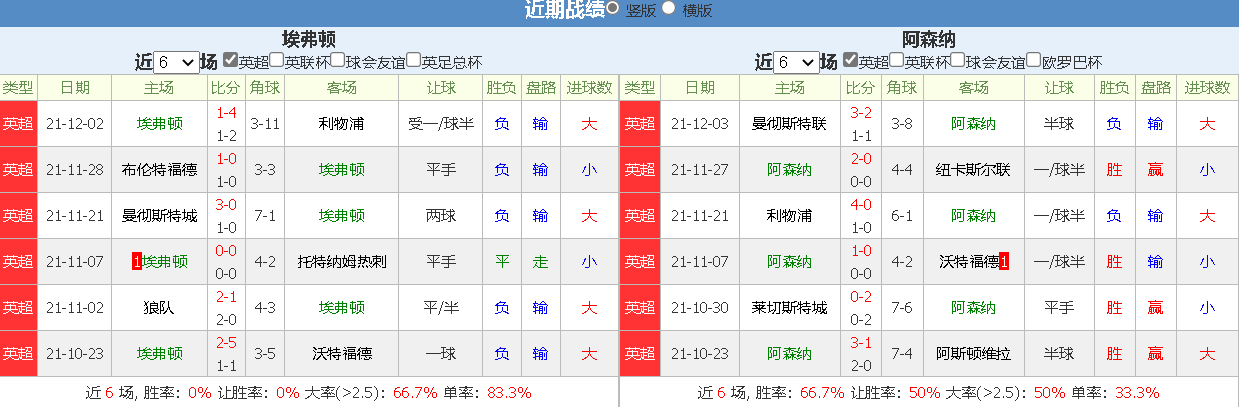Click home team 布伦特福德
This screenshot has width=1239, height=407.
click(x=160, y=170)
